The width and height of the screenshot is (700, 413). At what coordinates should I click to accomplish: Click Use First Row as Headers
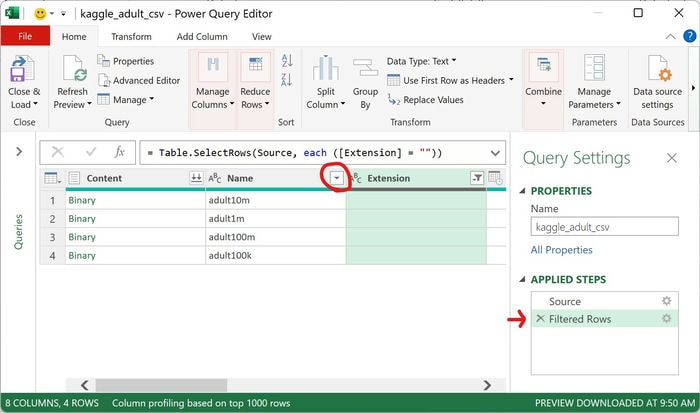point(450,81)
